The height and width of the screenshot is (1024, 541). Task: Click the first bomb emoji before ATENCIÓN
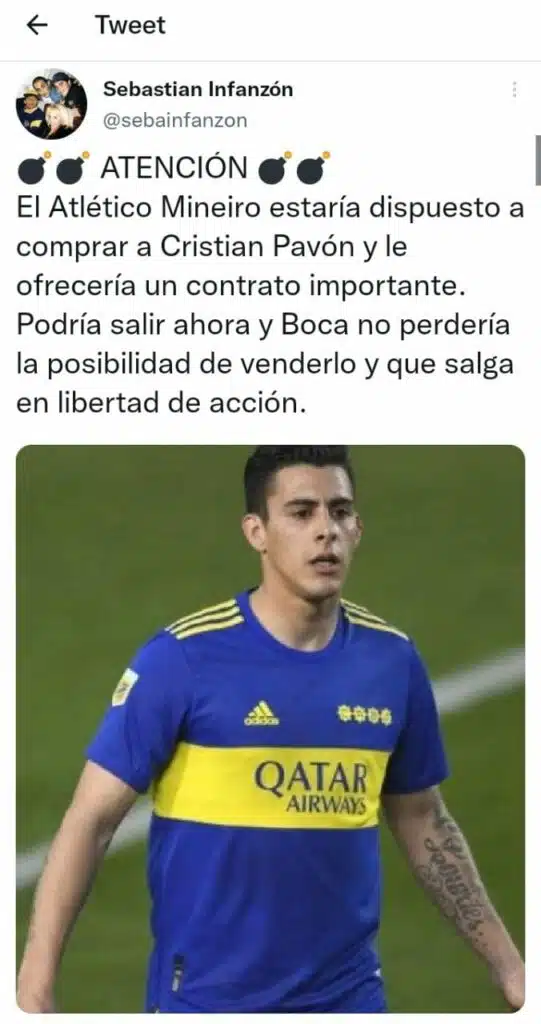(34, 168)
